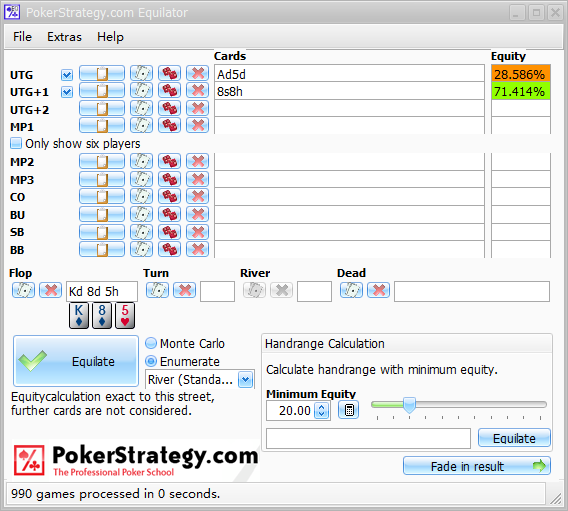The height and width of the screenshot is (511, 568).
Task: Clear the Flop cards
Action: coord(50,290)
